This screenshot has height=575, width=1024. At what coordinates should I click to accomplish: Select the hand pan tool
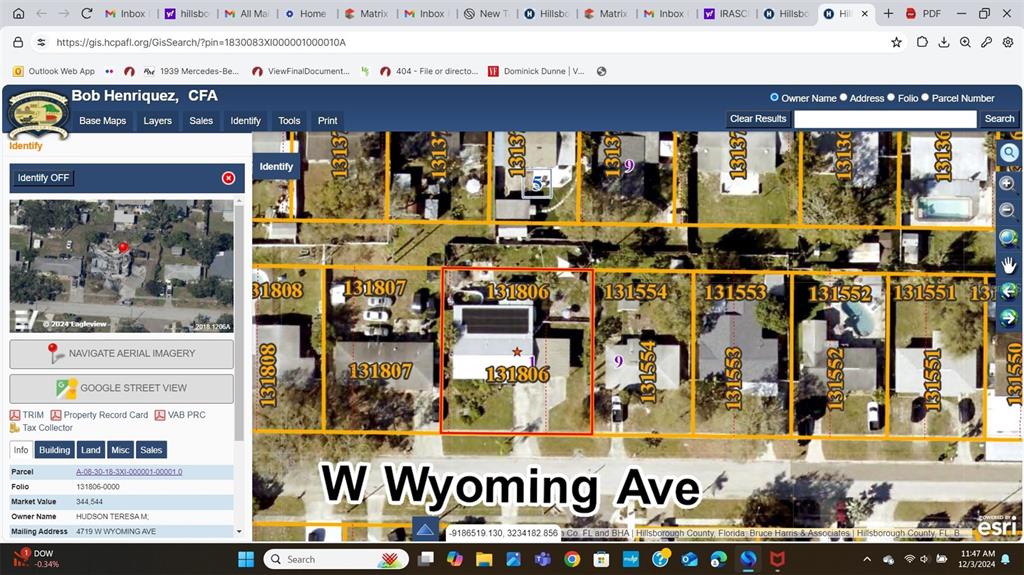1009,264
